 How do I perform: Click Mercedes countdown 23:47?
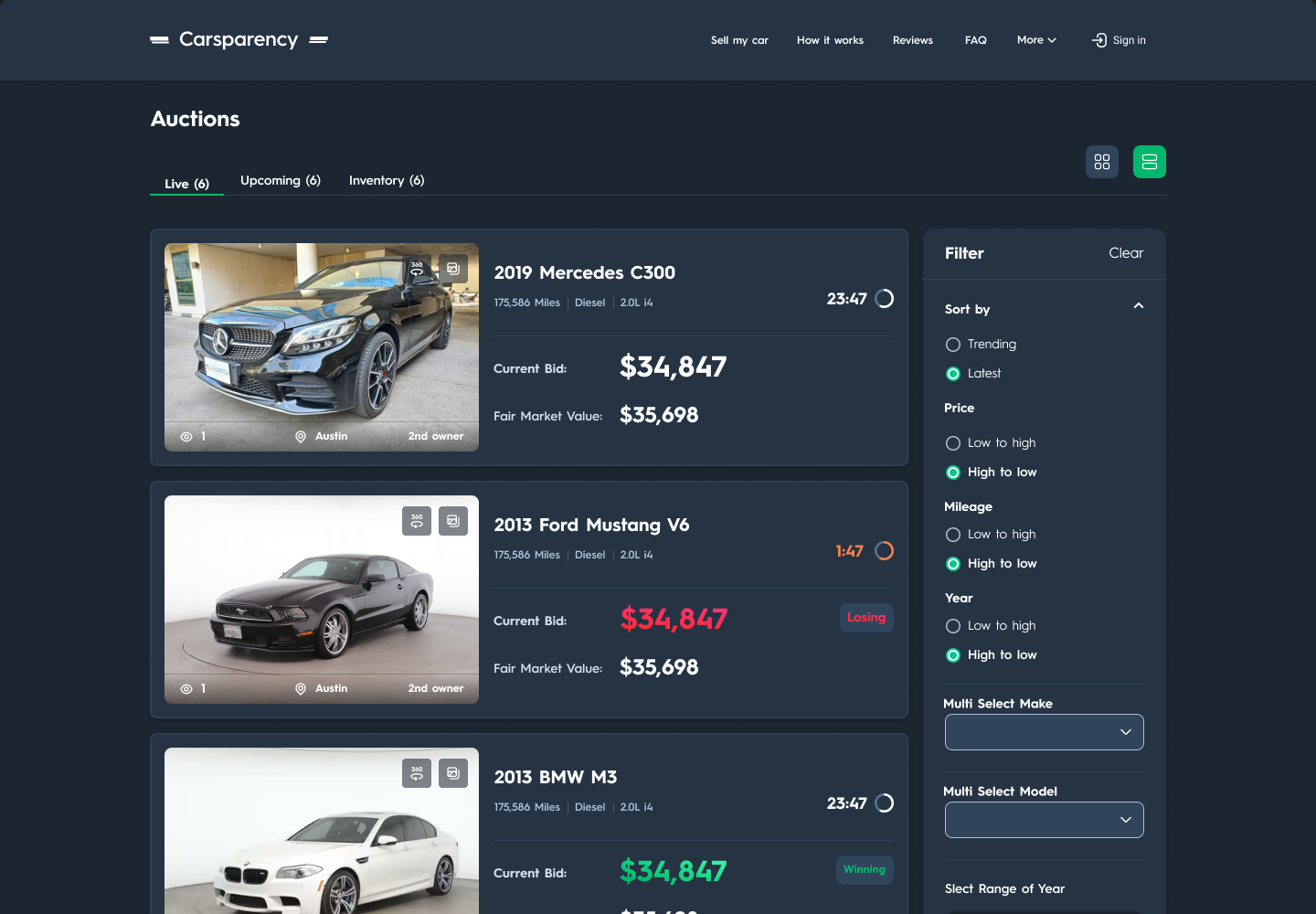(x=846, y=299)
